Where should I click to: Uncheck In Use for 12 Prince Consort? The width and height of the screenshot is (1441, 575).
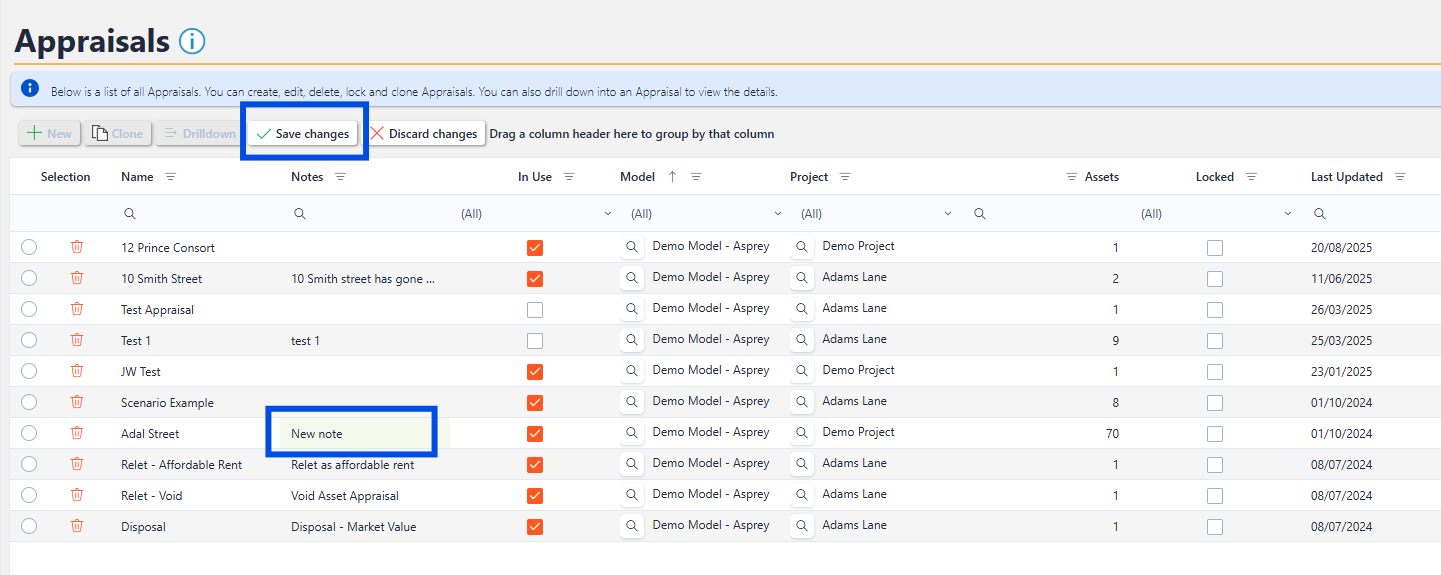click(x=535, y=248)
